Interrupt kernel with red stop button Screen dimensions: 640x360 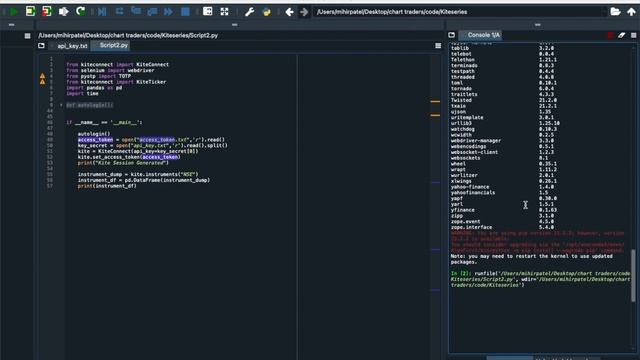pyautogui.click(x=610, y=36)
